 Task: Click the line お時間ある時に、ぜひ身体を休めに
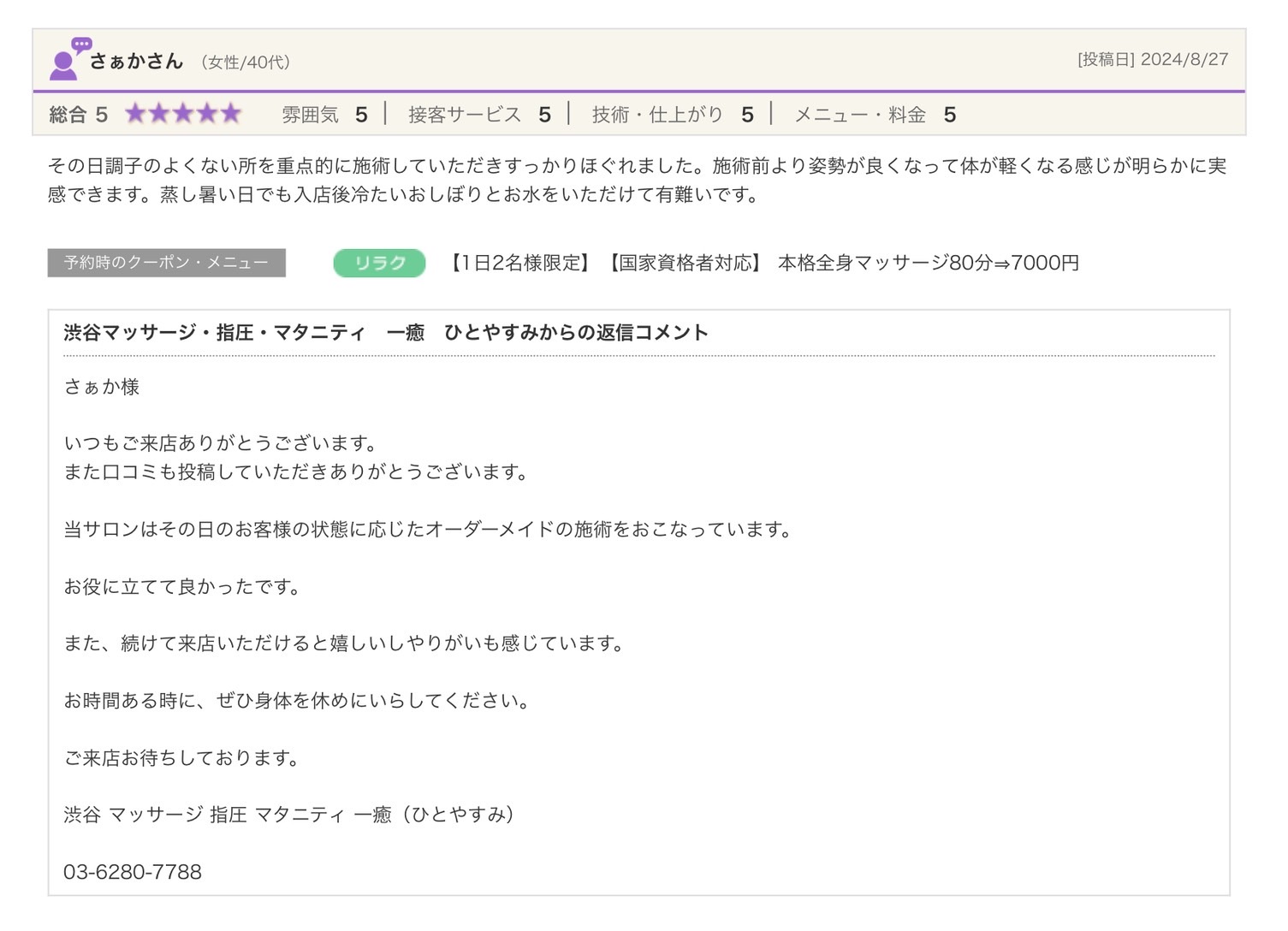point(298,700)
